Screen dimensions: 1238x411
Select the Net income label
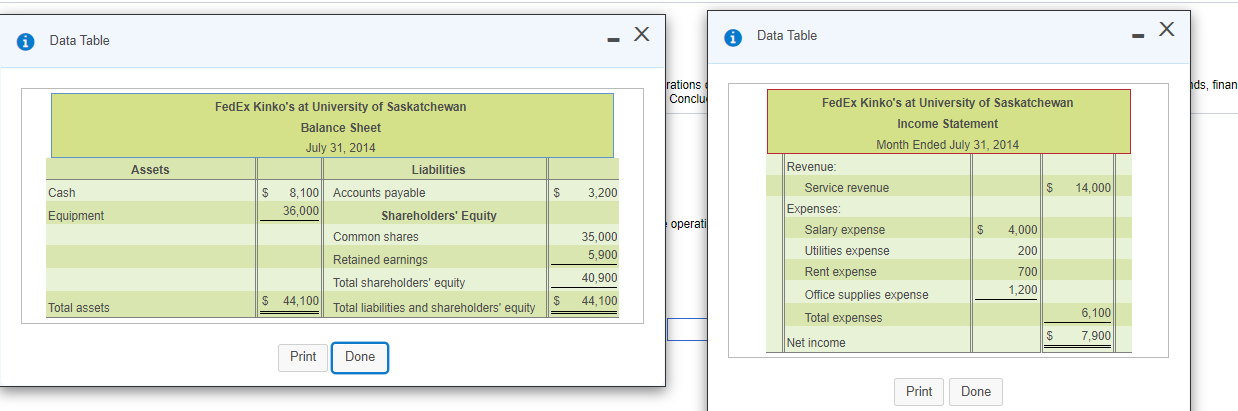tap(816, 343)
